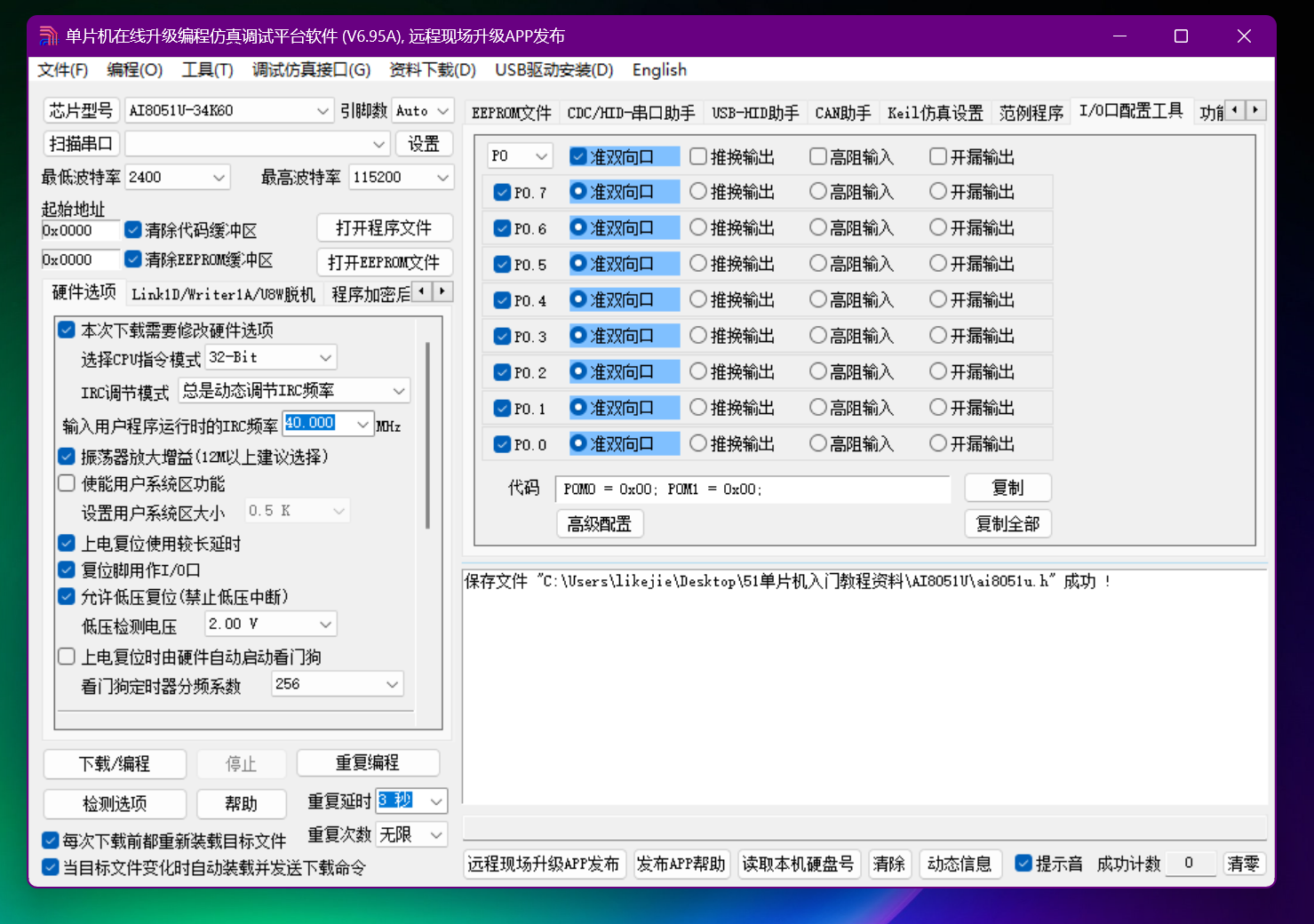The height and width of the screenshot is (924, 1314).
Task: Open the 工具(T) menu
Action: (207, 70)
